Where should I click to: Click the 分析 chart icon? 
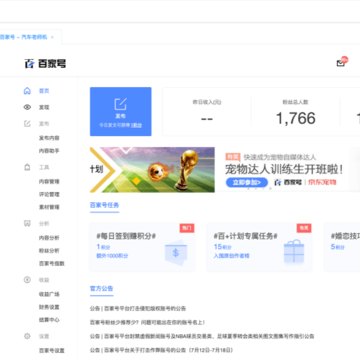pyautogui.click(x=27, y=224)
